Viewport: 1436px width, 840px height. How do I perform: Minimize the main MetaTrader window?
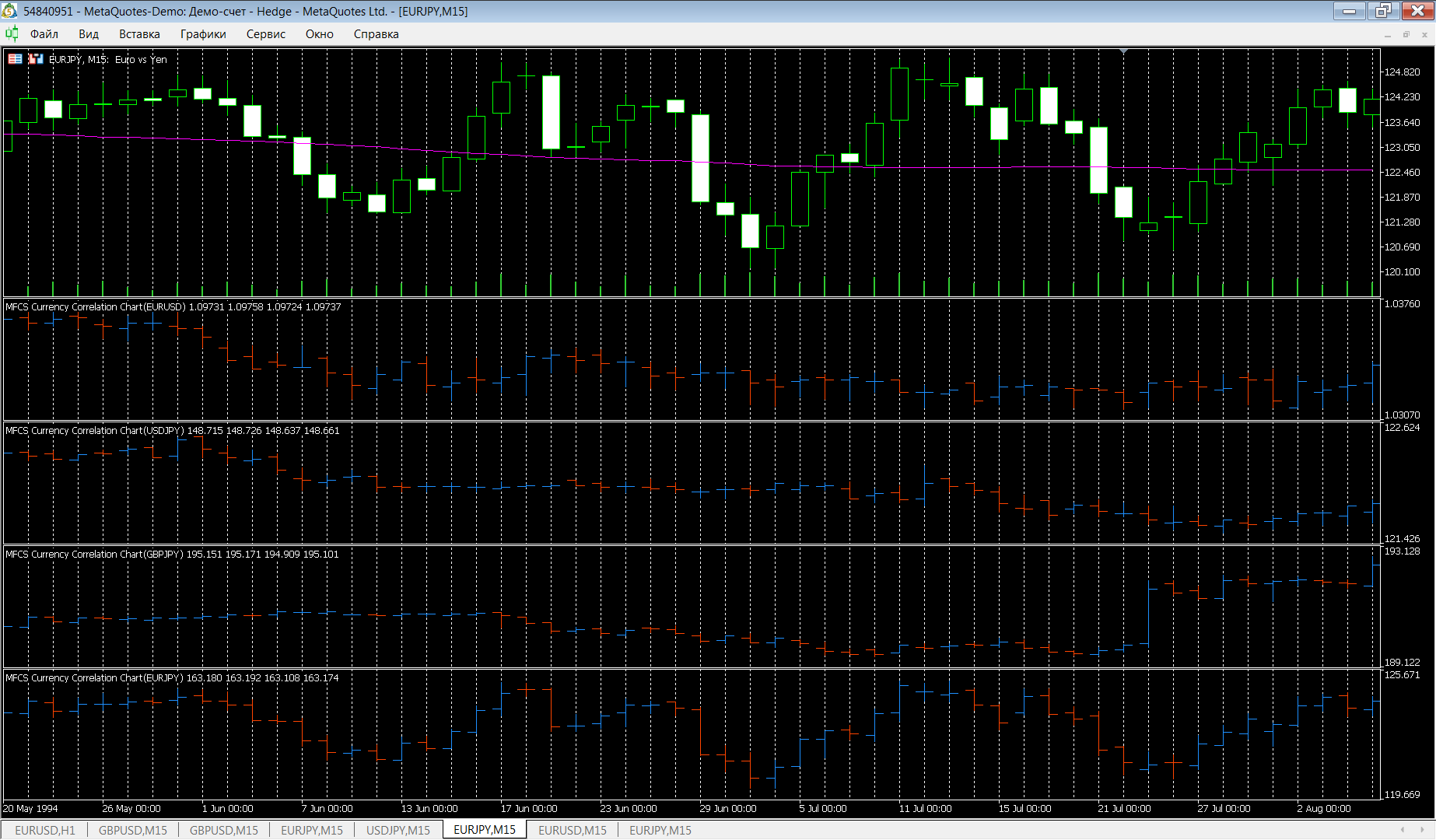pyautogui.click(x=1350, y=11)
